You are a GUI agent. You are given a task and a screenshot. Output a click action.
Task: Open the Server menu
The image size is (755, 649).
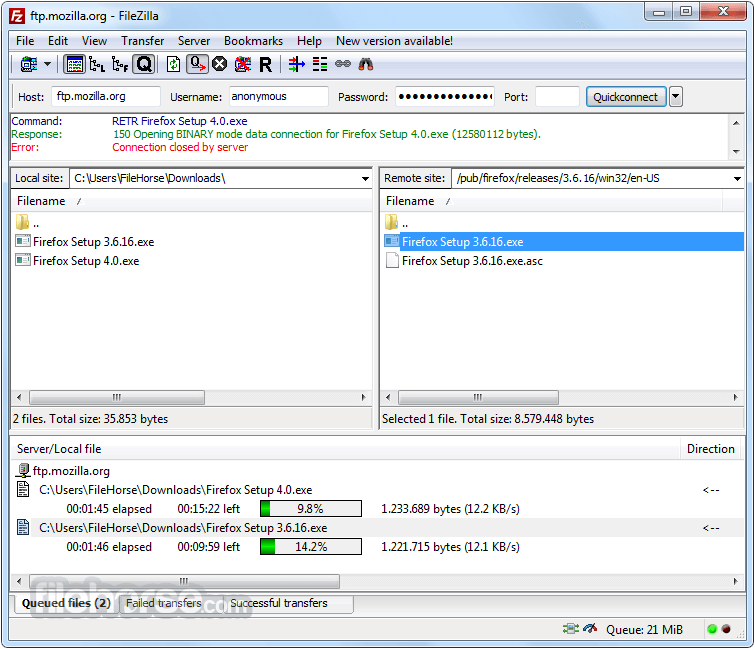click(x=194, y=41)
